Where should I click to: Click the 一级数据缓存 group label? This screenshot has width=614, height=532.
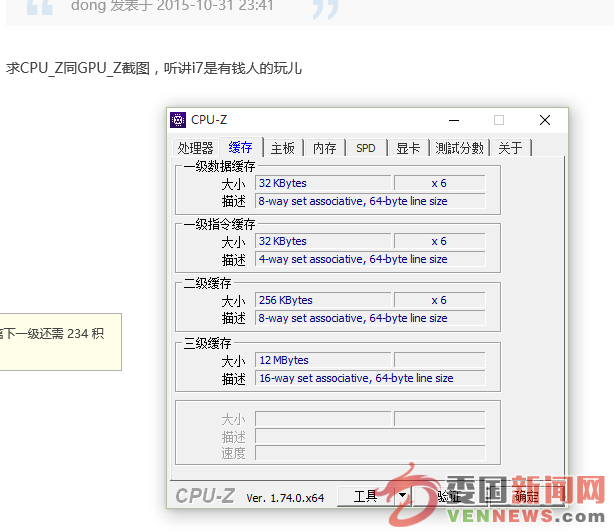point(219,166)
